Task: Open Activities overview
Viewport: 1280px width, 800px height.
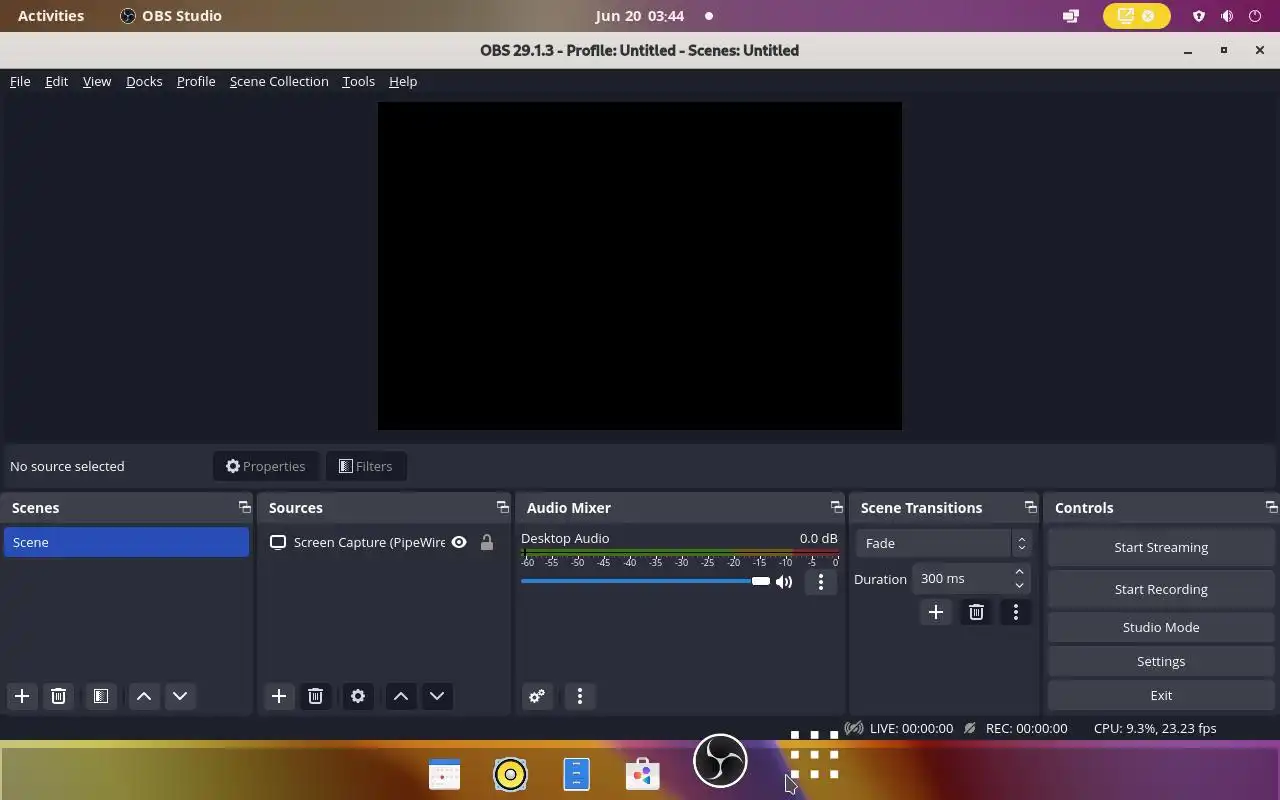Action: click(x=51, y=16)
